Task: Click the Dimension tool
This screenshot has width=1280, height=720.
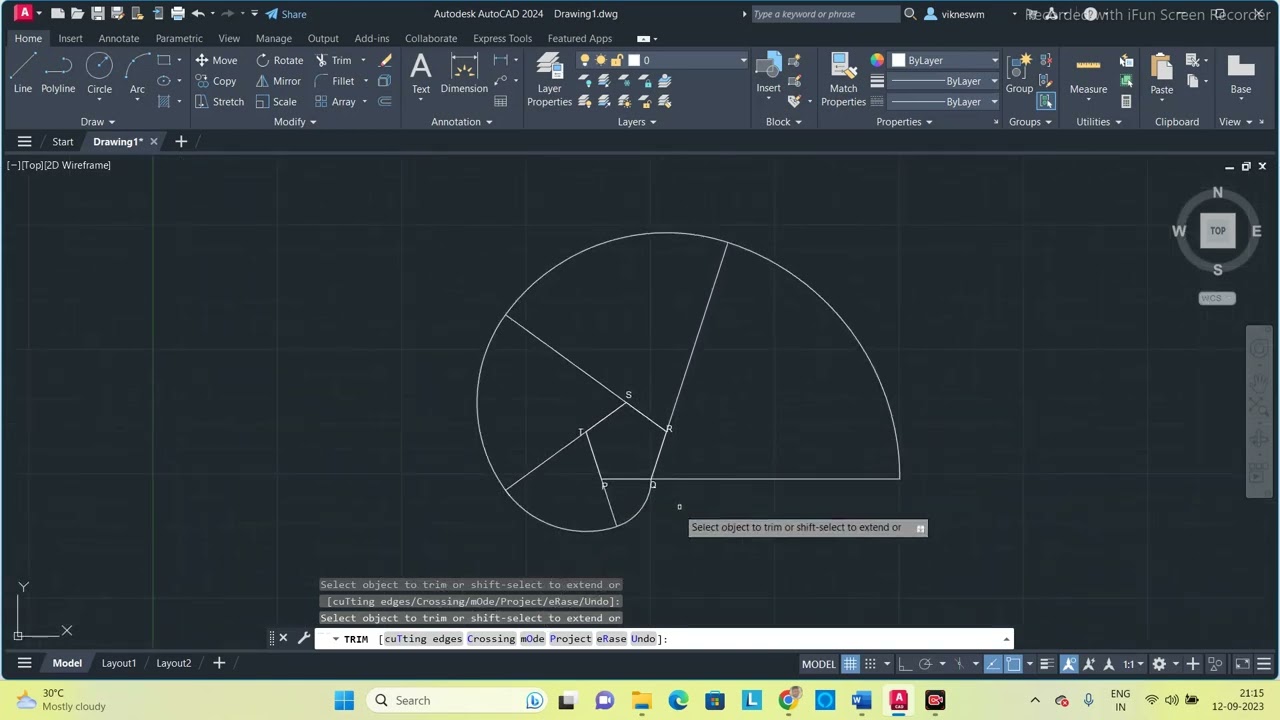Action: [x=464, y=73]
